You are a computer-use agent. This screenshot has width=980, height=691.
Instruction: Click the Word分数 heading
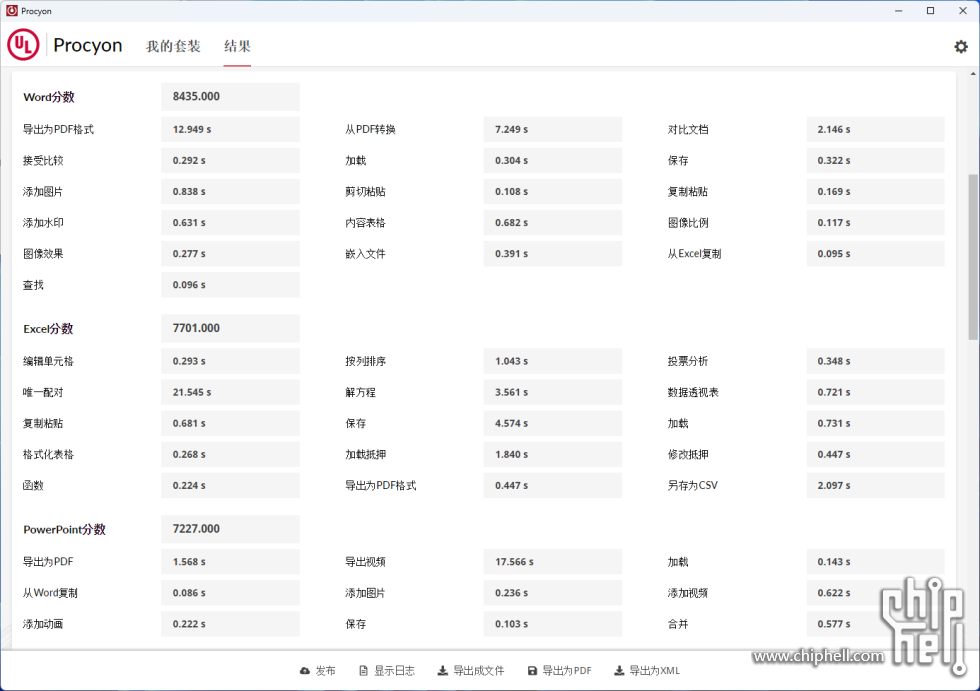click(x=49, y=97)
